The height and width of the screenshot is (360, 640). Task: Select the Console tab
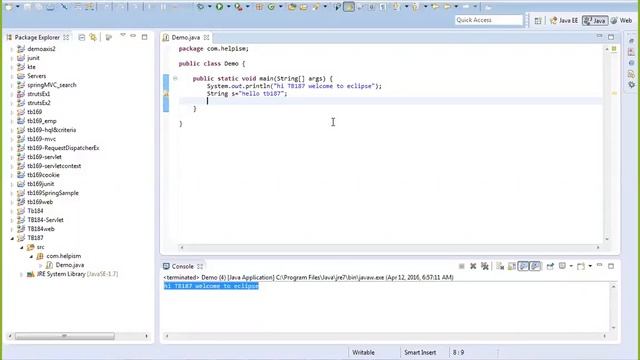click(182, 267)
